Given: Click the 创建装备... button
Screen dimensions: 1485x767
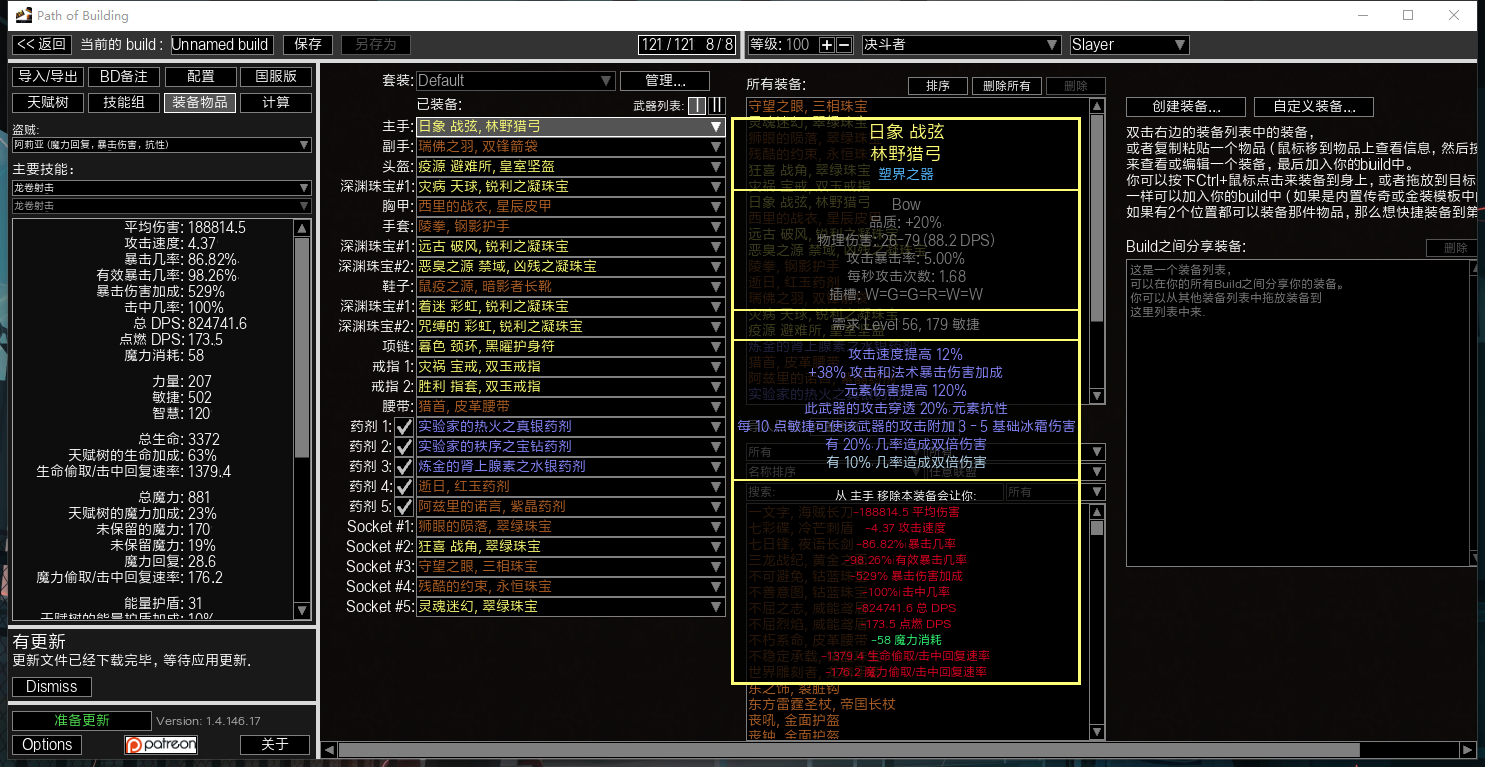Looking at the screenshot, I should pos(1186,107).
